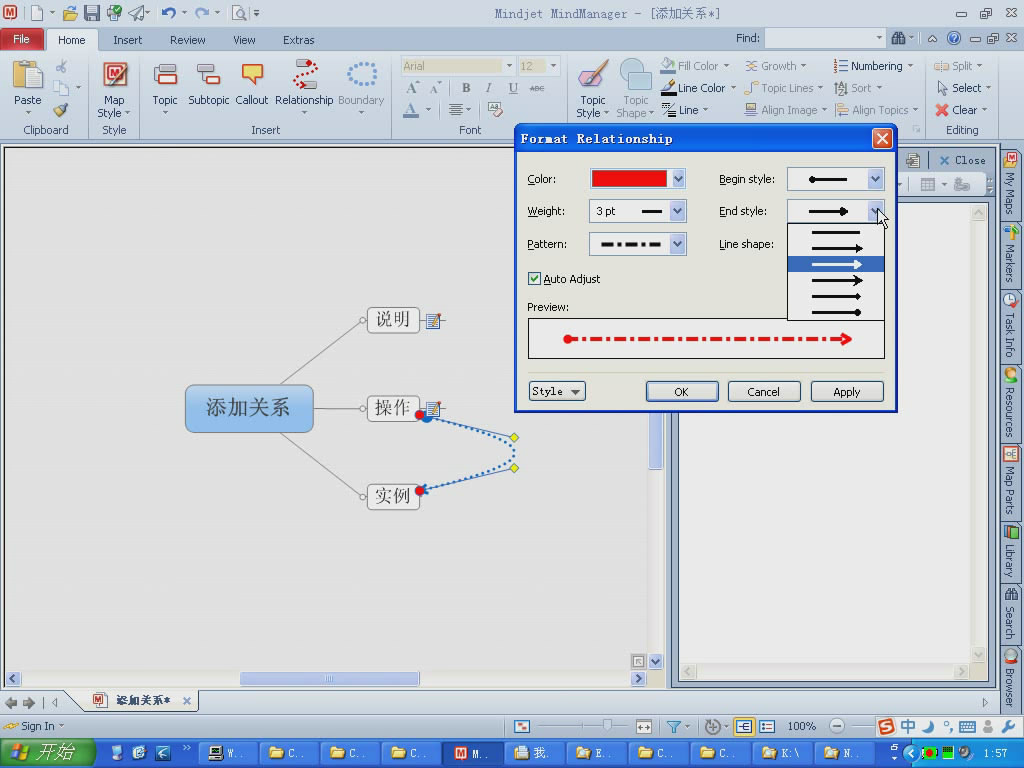Click the Windows 开始 Start button
The width and height of the screenshot is (1024, 768).
pos(47,753)
